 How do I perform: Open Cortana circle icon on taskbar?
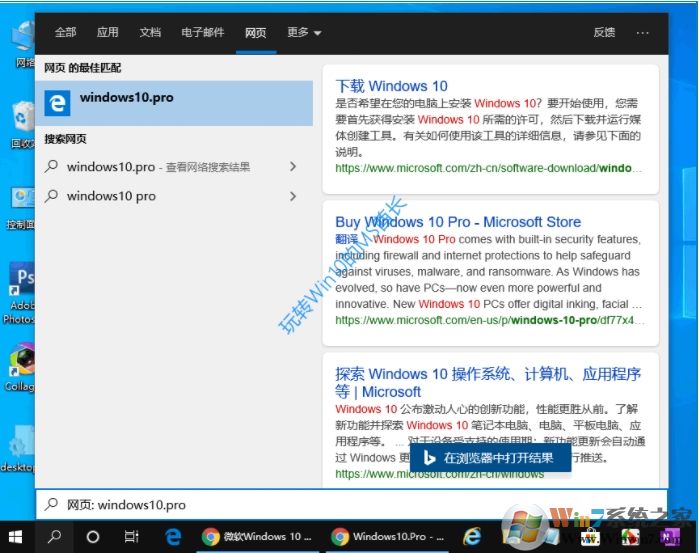[x=93, y=536]
